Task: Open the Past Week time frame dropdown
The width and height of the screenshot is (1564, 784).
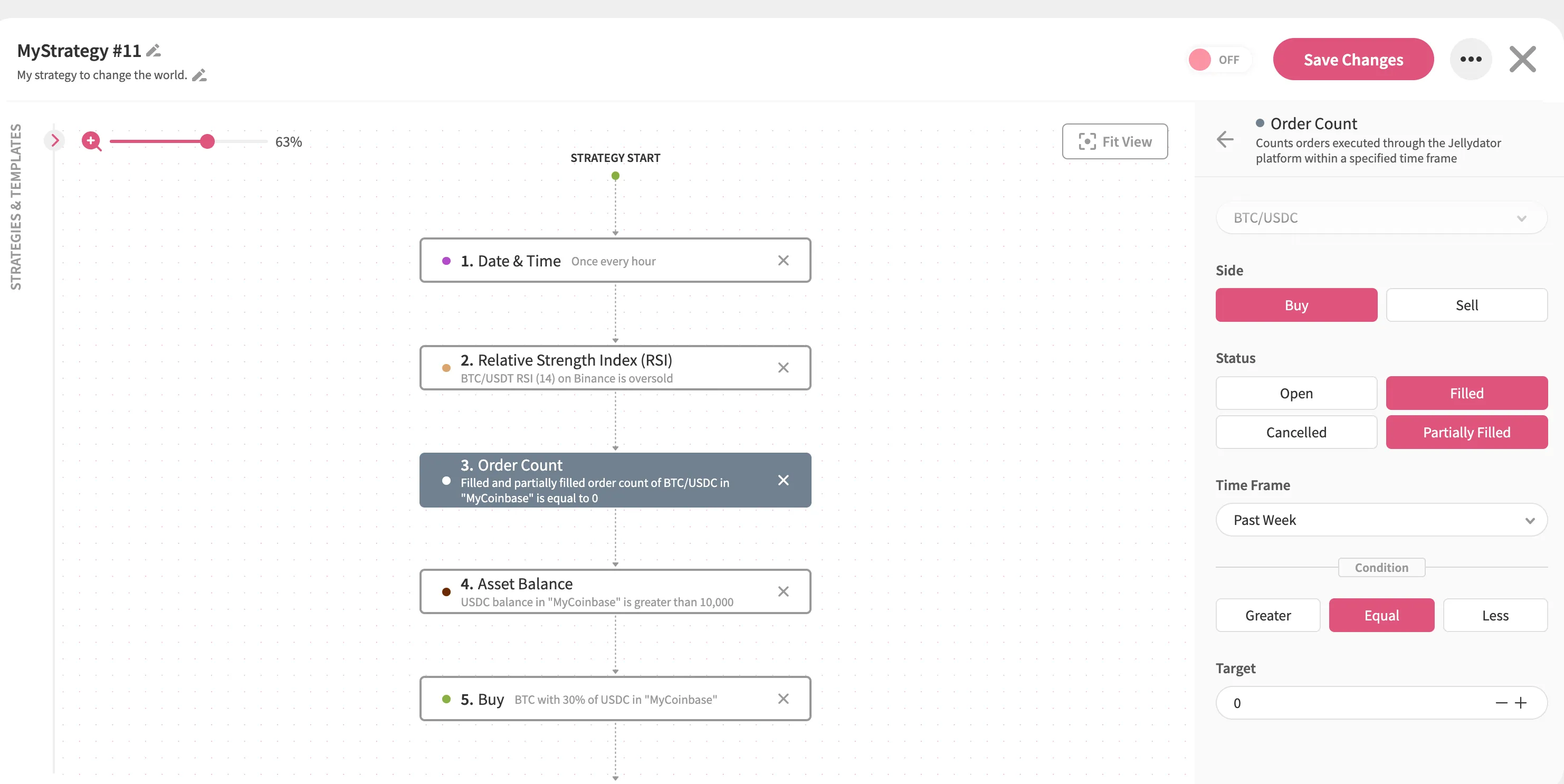Action: click(1381, 520)
